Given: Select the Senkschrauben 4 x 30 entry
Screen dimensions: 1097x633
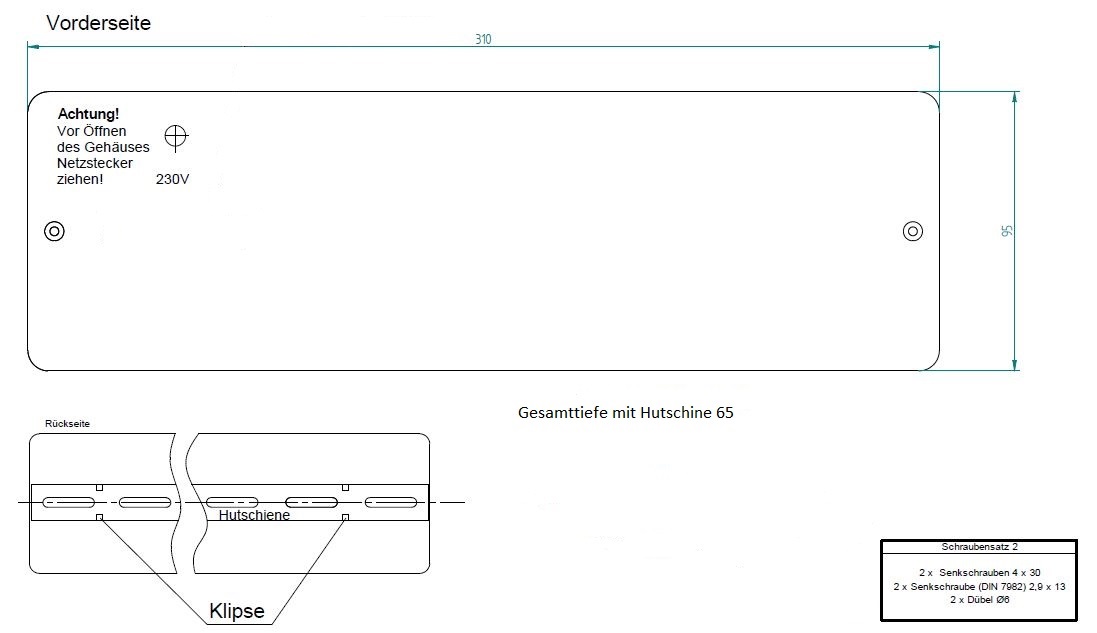Looking at the screenshot, I should point(978,571).
